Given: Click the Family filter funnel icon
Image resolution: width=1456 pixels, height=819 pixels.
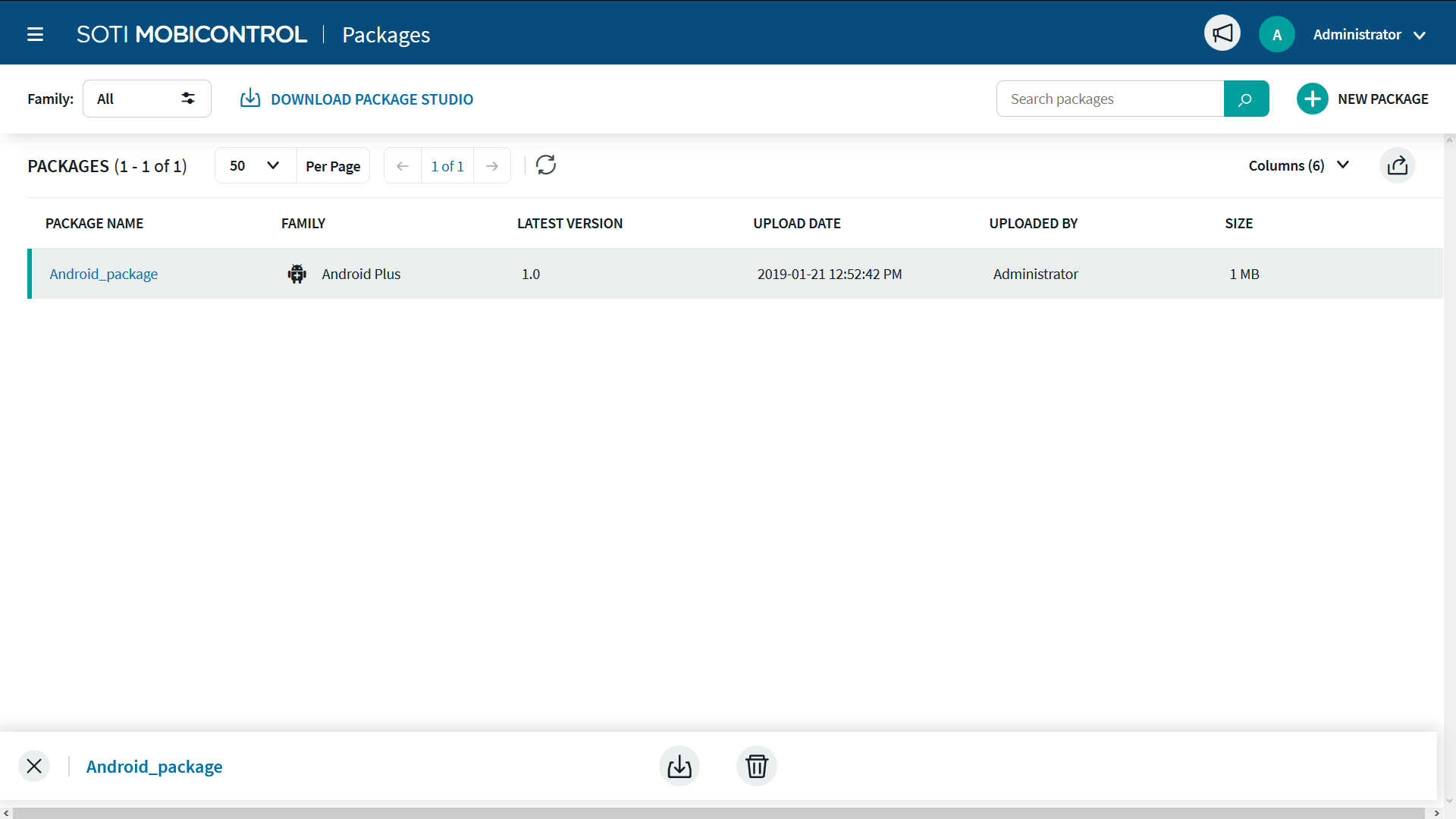Looking at the screenshot, I should (187, 98).
